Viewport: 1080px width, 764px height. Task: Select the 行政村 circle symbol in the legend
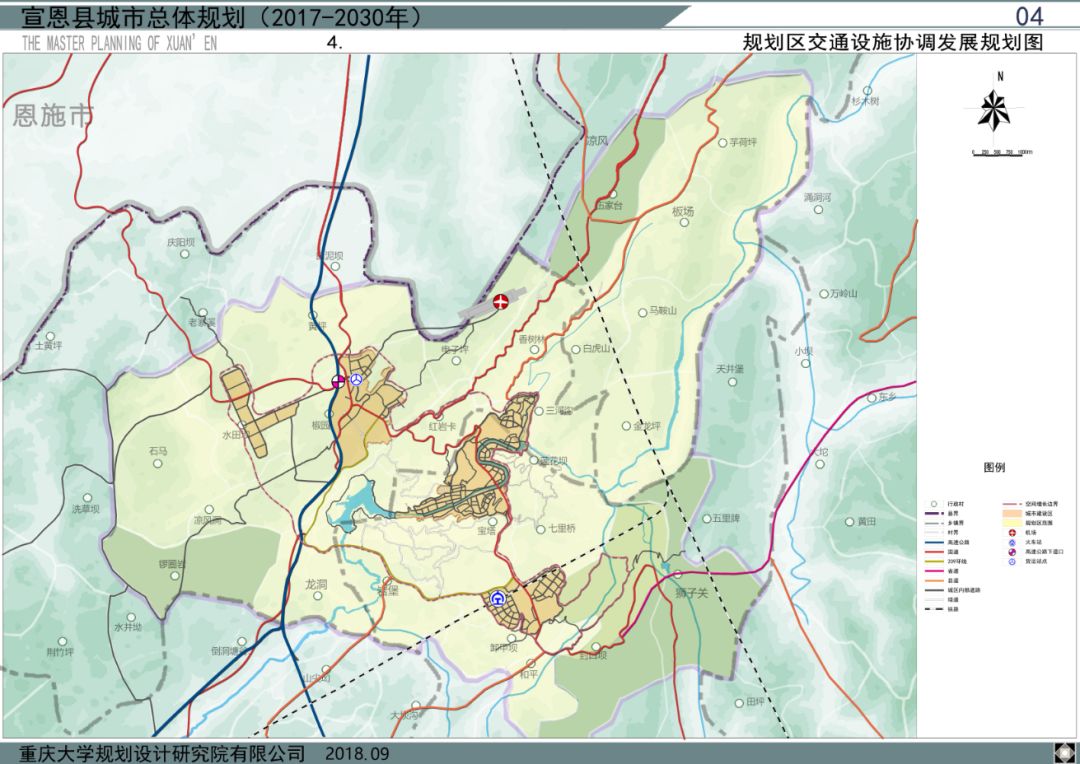click(x=934, y=504)
